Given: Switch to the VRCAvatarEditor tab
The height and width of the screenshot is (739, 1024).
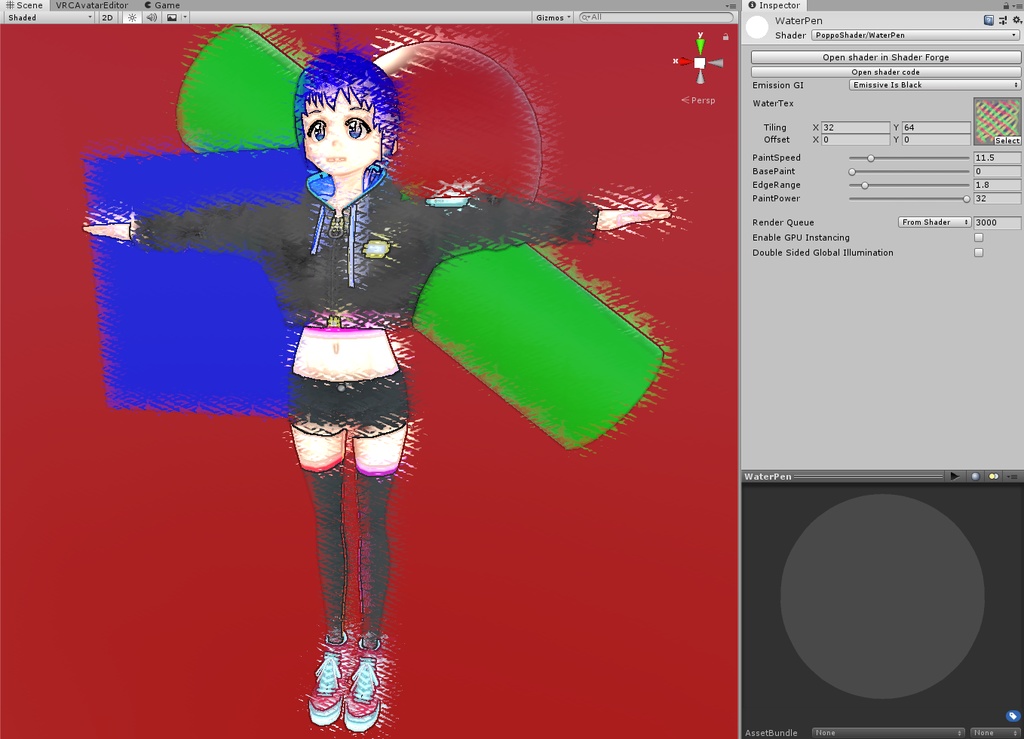Looking at the screenshot, I should click(x=91, y=5).
